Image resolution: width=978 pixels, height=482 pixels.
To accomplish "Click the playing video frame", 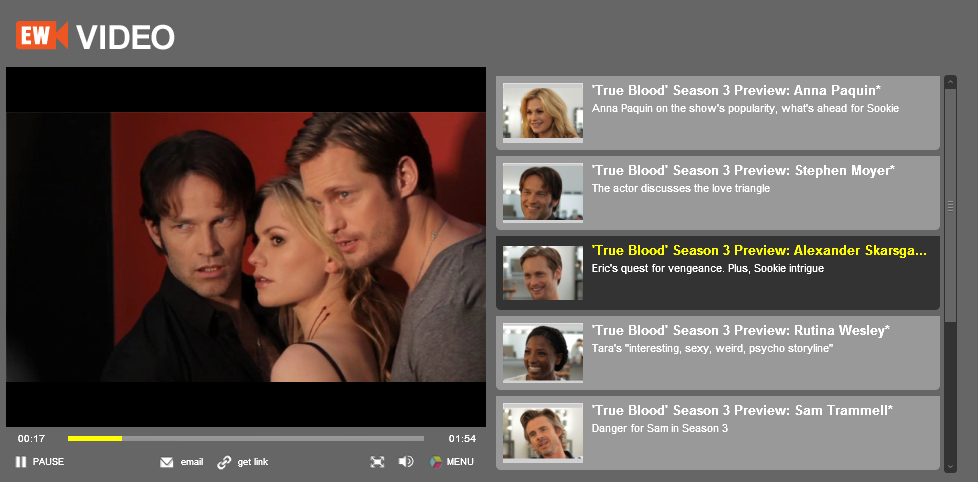I will tap(246, 247).
